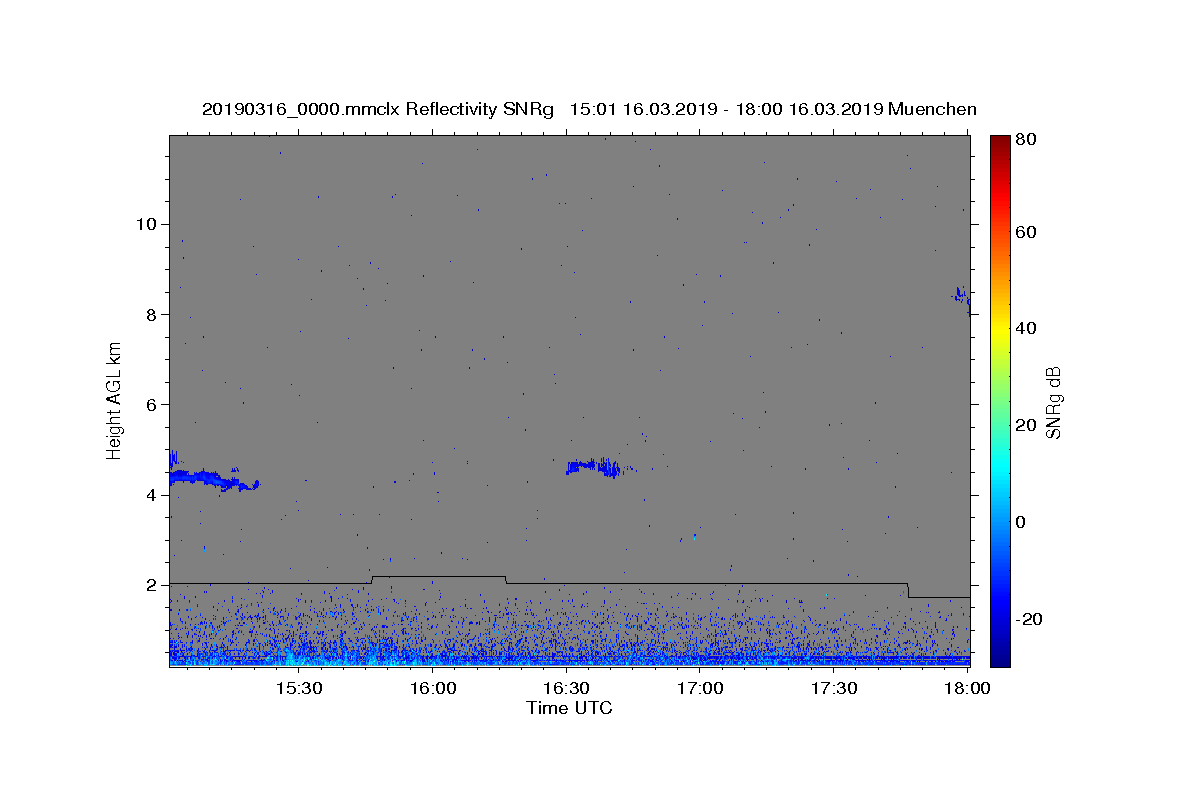Image resolution: width=1200 pixels, height=800 pixels.
Task: Click the colorbar value 40
Action: coord(1028,328)
